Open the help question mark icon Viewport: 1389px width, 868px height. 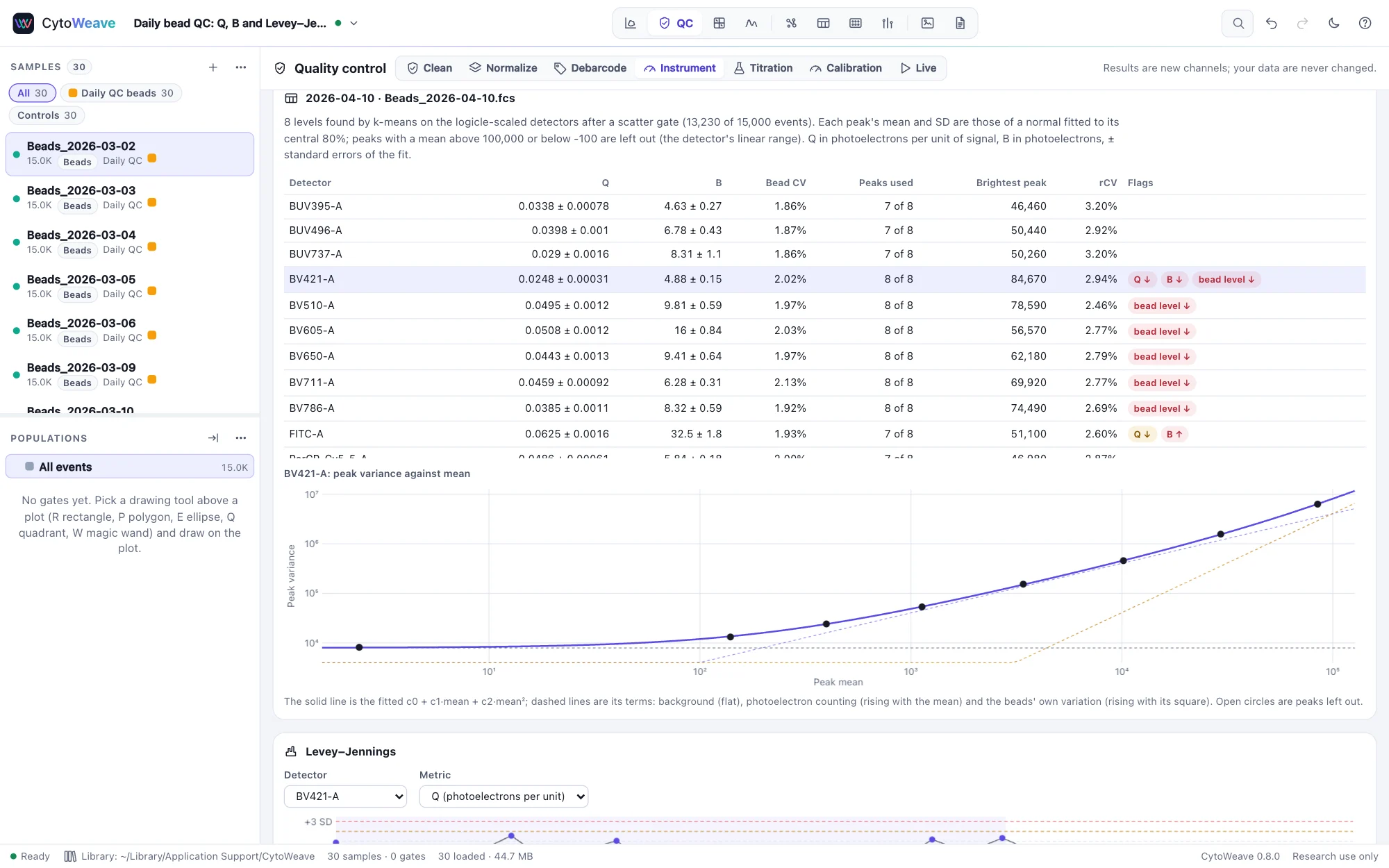click(1365, 23)
